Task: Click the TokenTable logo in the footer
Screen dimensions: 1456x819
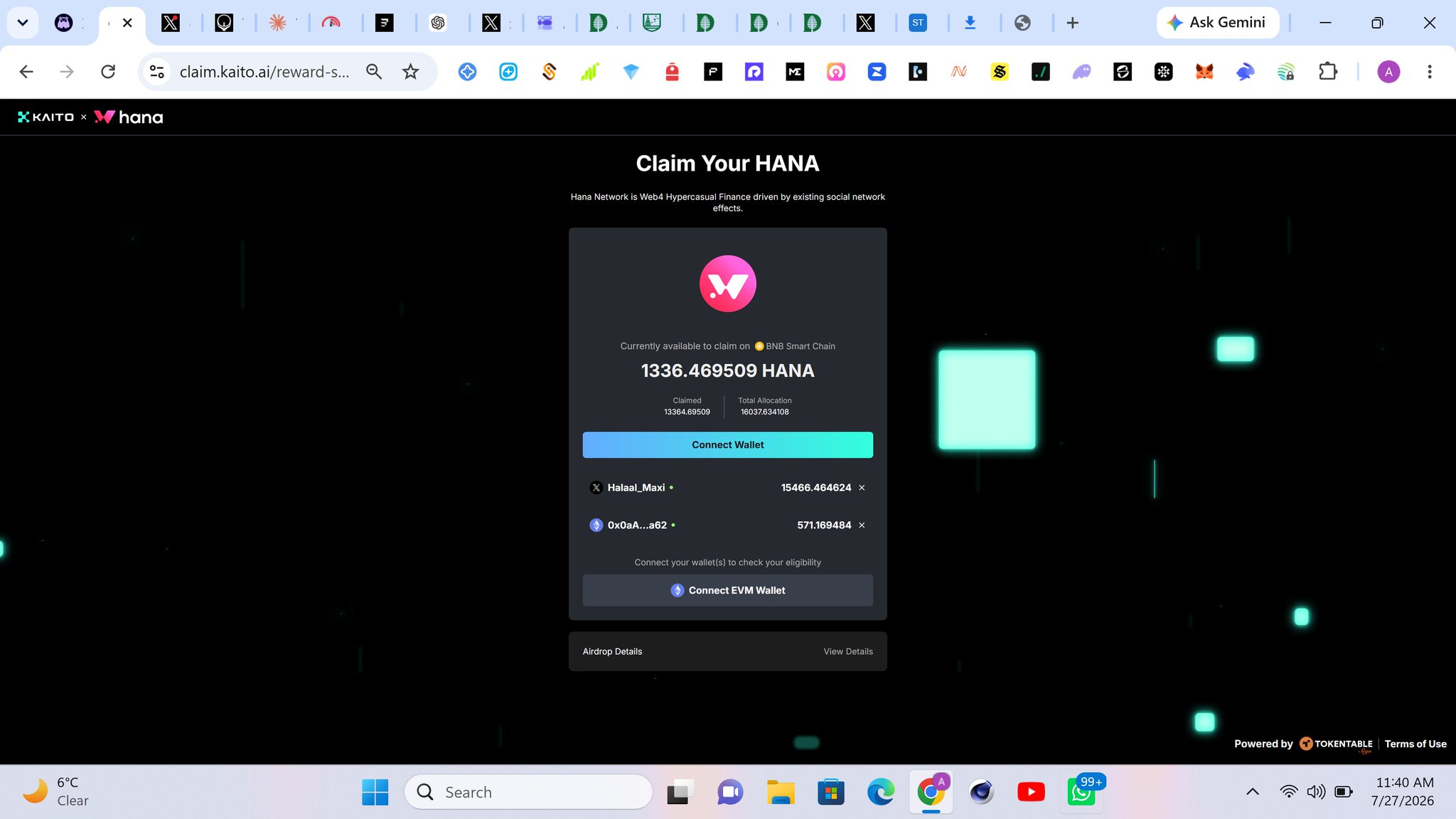Action: 1336,744
